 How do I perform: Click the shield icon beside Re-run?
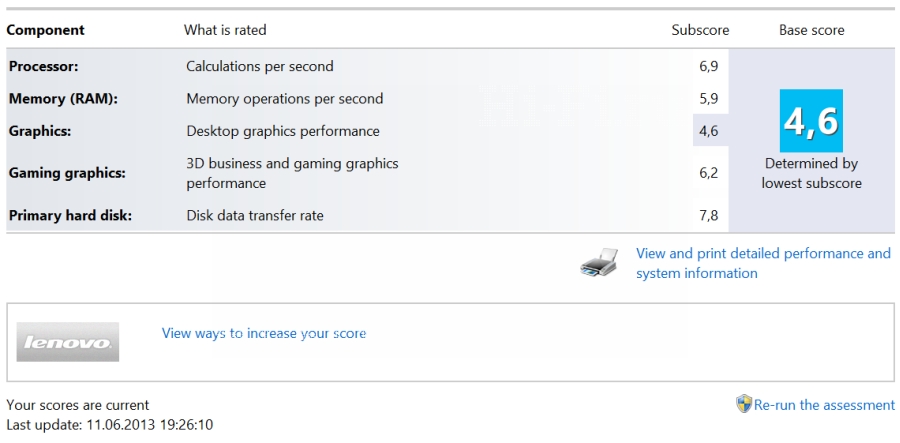pyautogui.click(x=744, y=404)
